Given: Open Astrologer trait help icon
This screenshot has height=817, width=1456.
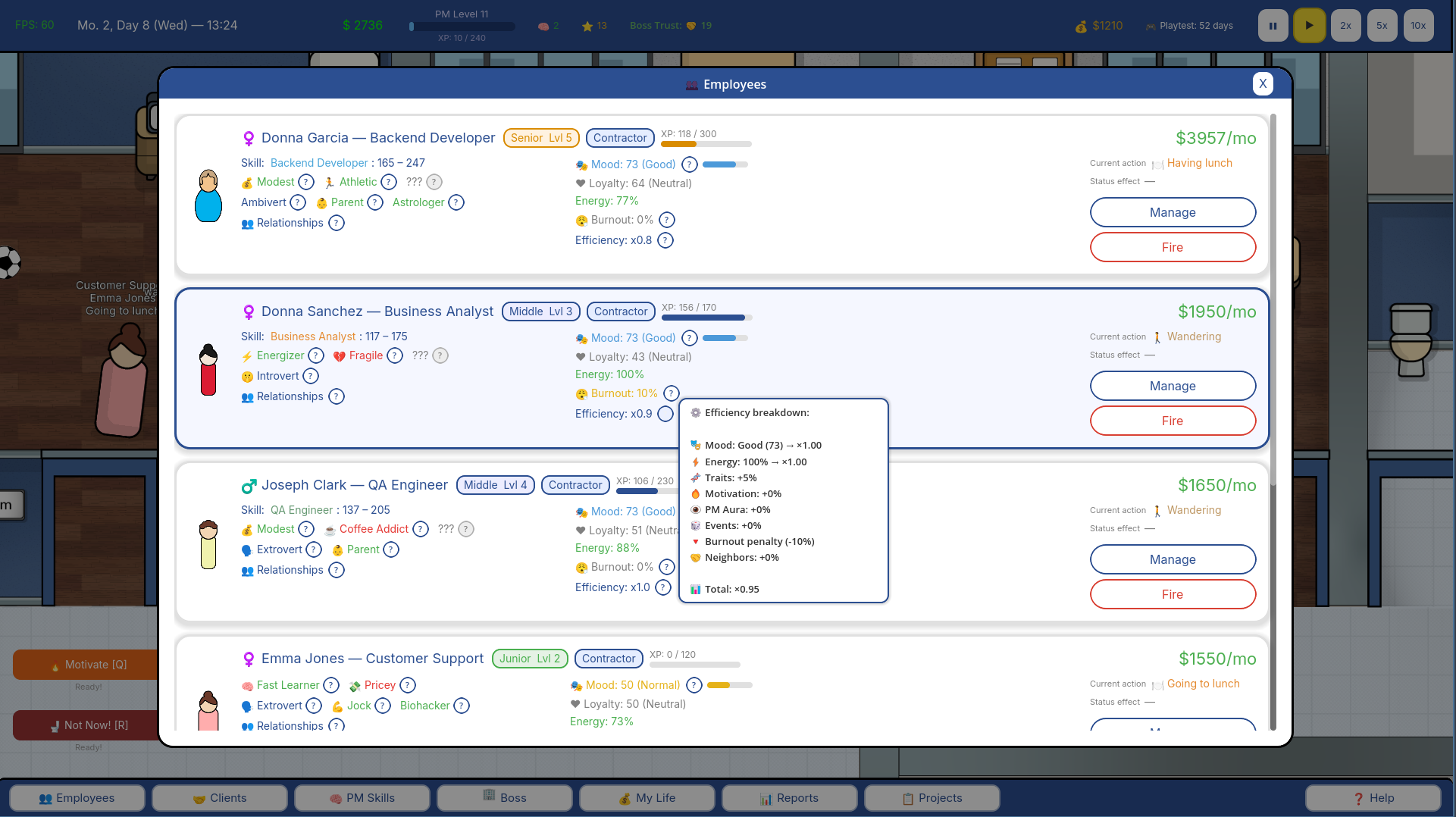Looking at the screenshot, I should click(x=456, y=202).
